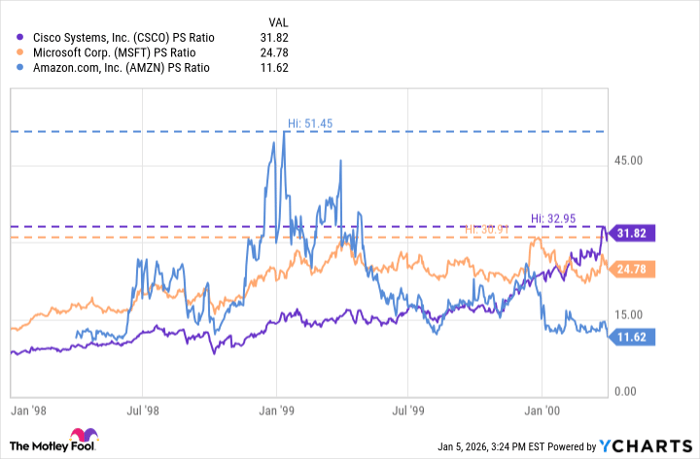Viewport: 700px width, 459px height.
Task: Click the Jul '98 x-axis label
Action: click(143, 411)
